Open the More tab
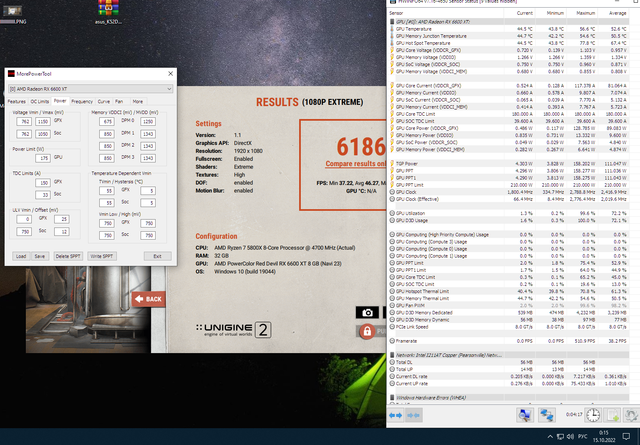Image resolution: width=640 pixels, height=445 pixels. click(x=138, y=101)
